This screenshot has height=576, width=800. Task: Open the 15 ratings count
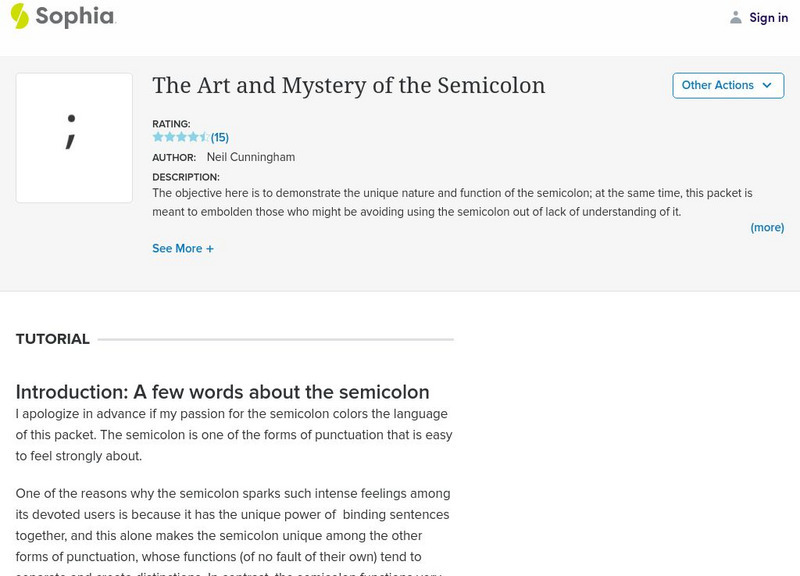click(220, 137)
